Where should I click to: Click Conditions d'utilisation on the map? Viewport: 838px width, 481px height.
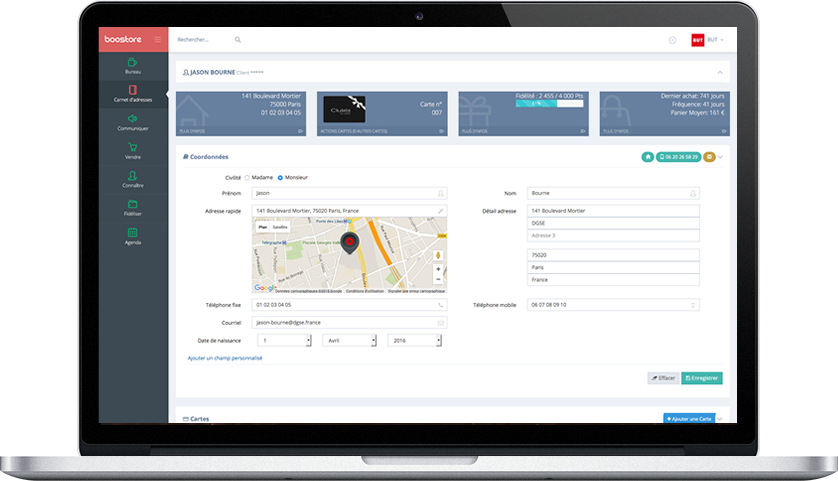coord(365,291)
